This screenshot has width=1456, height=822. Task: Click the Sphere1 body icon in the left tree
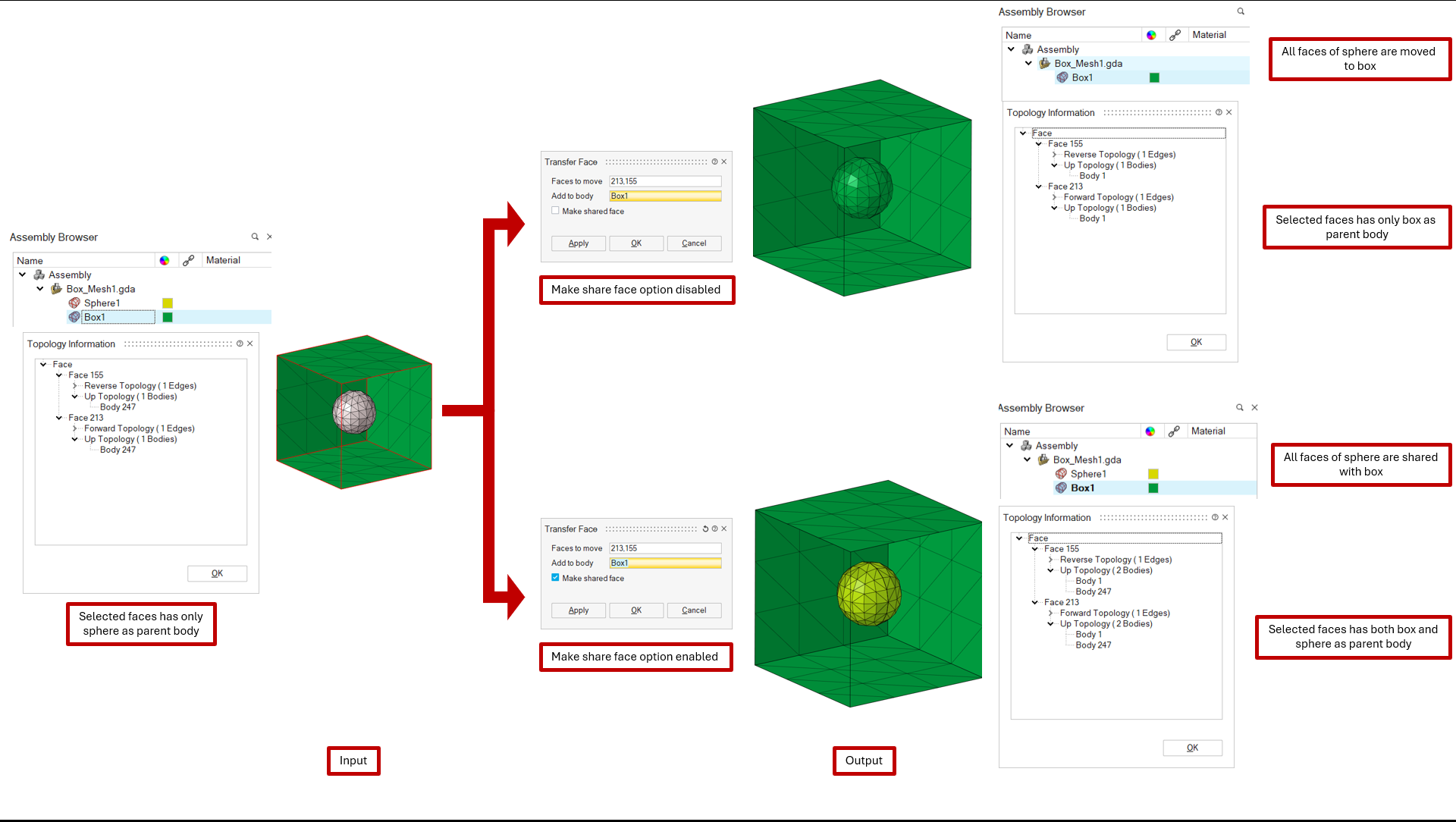point(74,303)
